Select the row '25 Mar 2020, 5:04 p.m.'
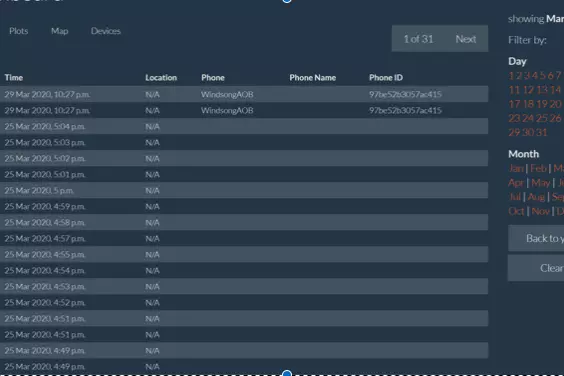564x376 pixels. [x=244, y=126]
